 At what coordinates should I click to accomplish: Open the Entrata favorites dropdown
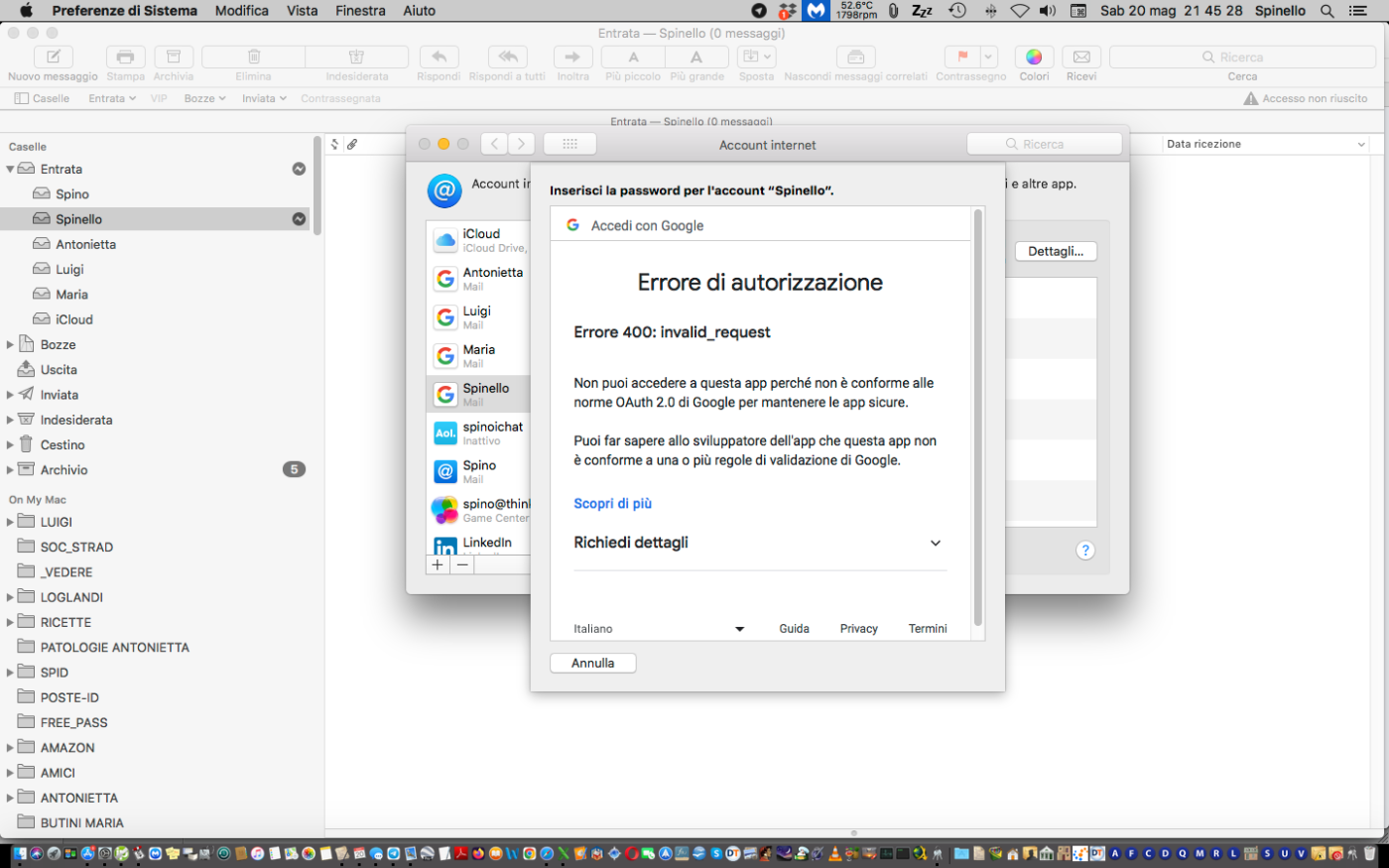pos(112,98)
